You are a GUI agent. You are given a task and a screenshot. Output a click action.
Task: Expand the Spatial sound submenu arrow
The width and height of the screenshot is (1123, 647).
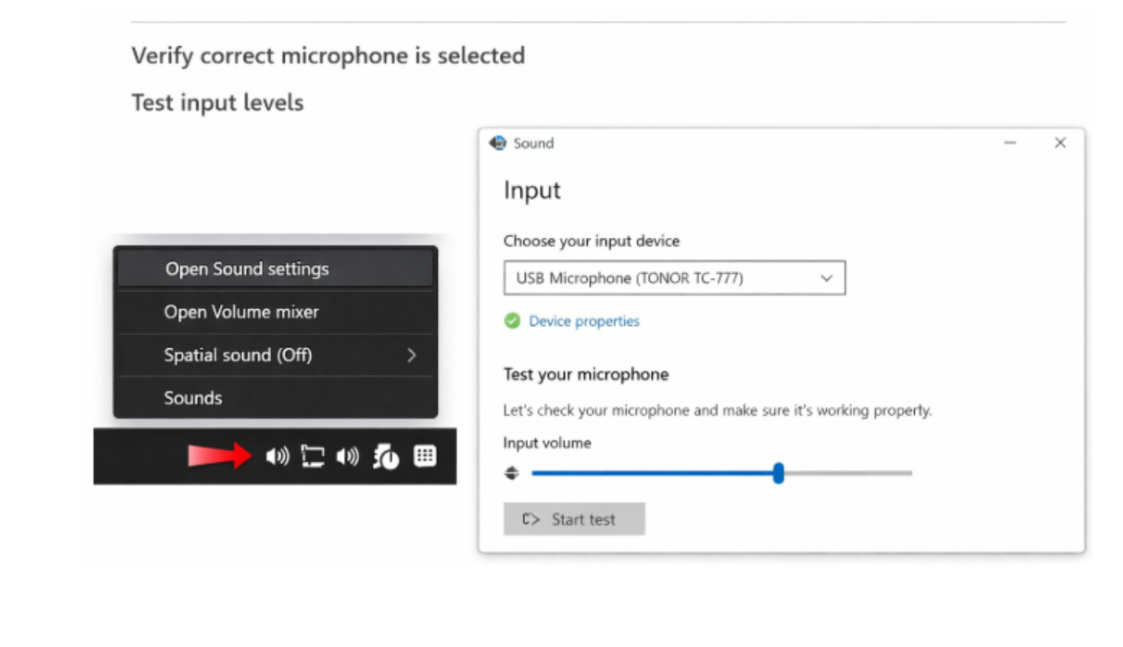(x=411, y=355)
